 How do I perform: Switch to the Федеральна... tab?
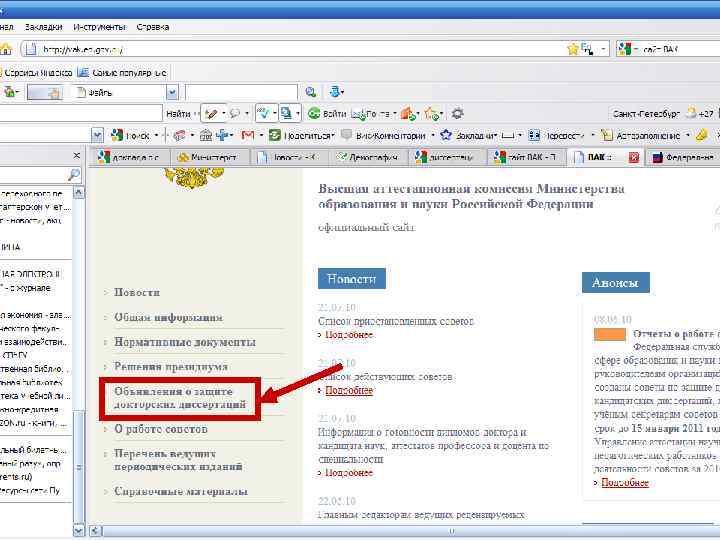[683, 157]
